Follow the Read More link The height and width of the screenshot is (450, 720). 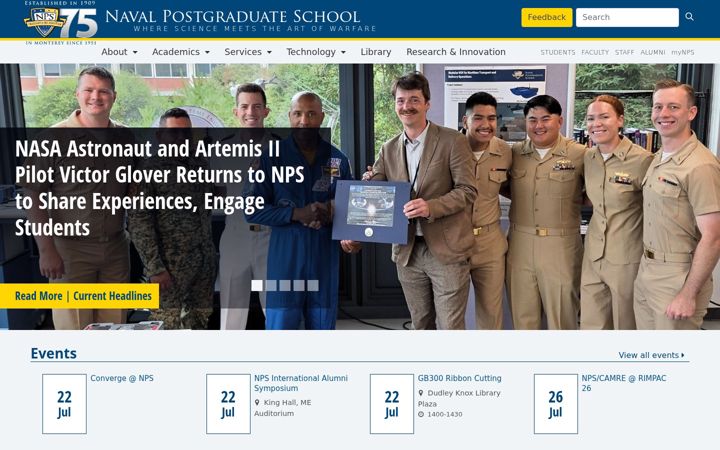point(39,296)
